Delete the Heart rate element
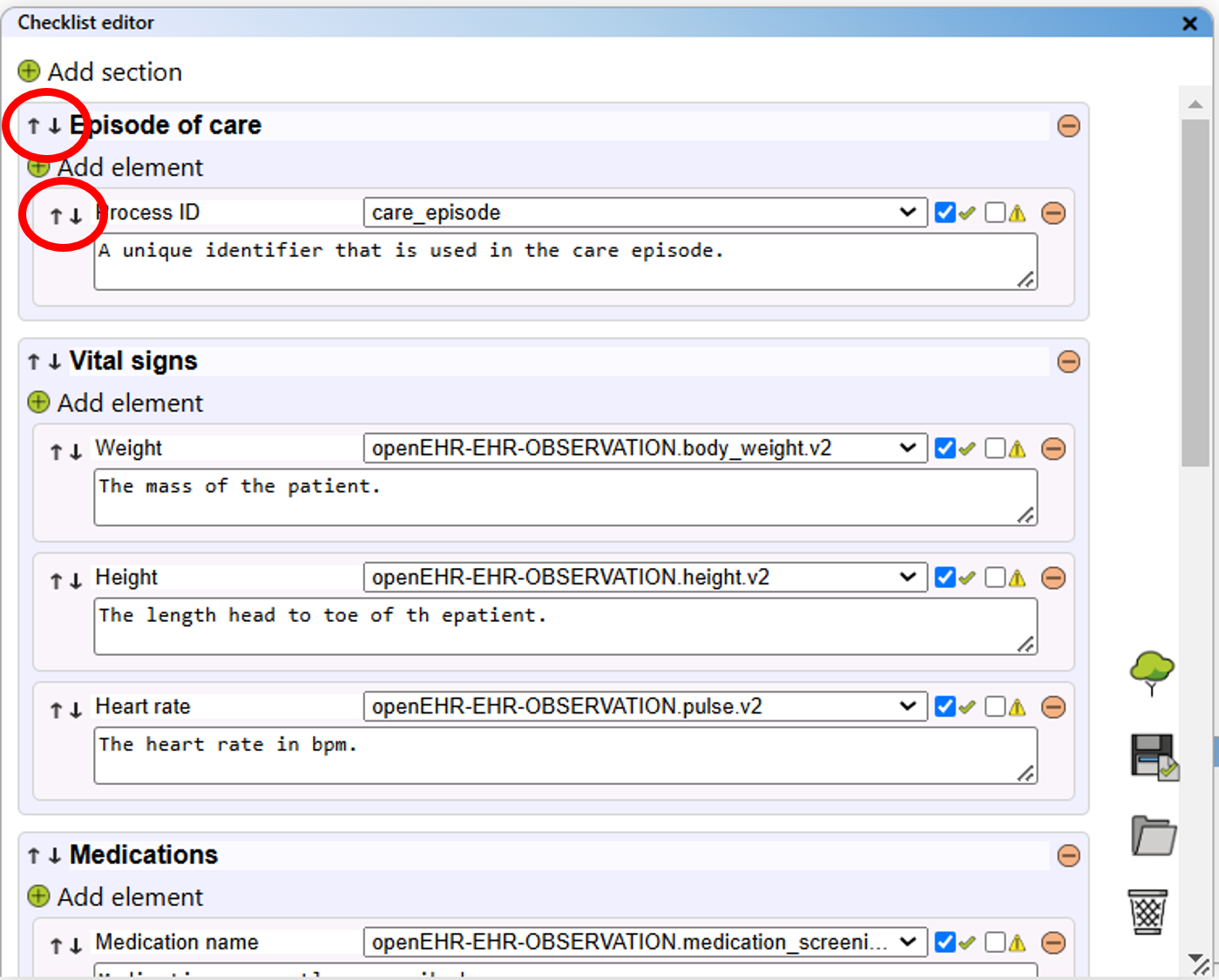 (x=1053, y=707)
